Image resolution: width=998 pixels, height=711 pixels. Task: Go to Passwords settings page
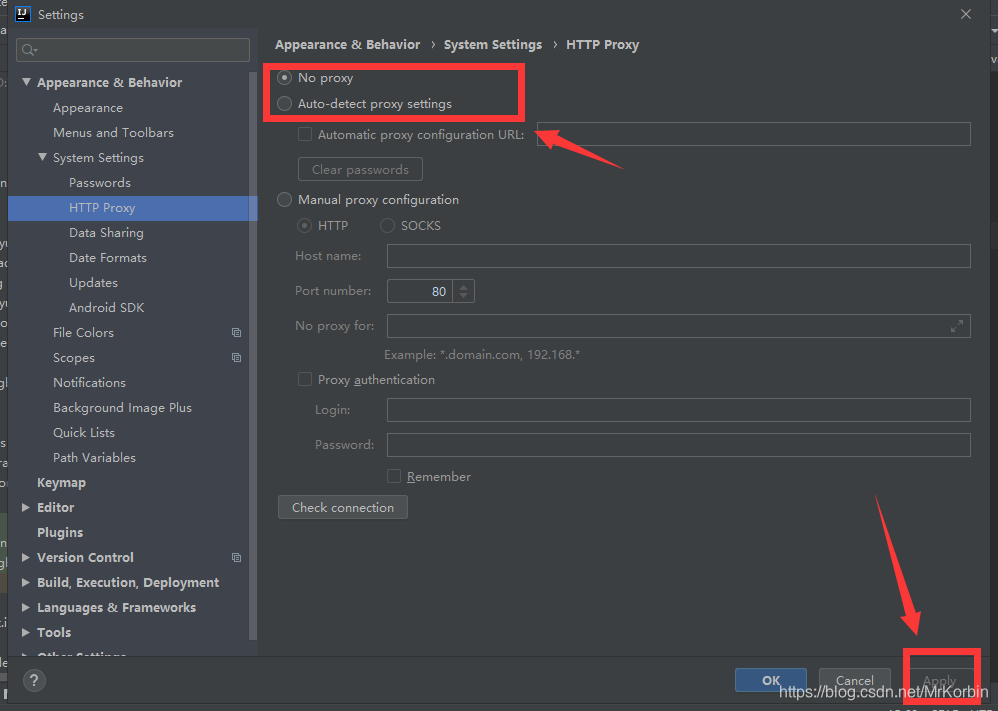pos(100,183)
